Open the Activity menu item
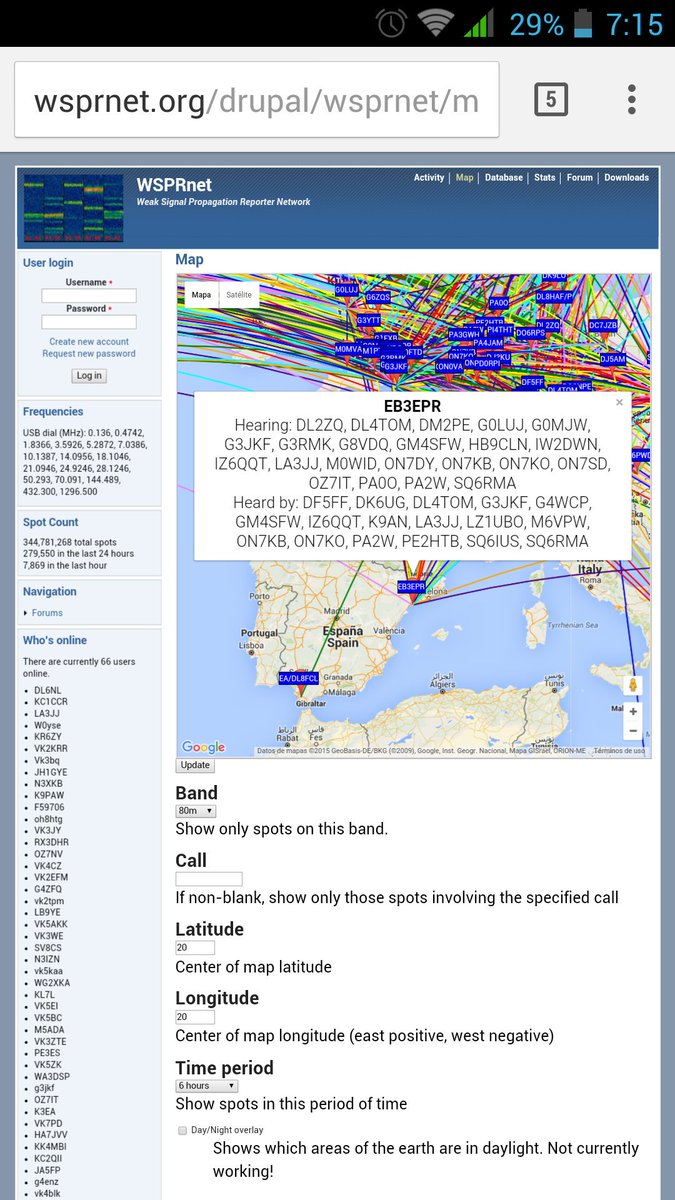 coord(429,178)
